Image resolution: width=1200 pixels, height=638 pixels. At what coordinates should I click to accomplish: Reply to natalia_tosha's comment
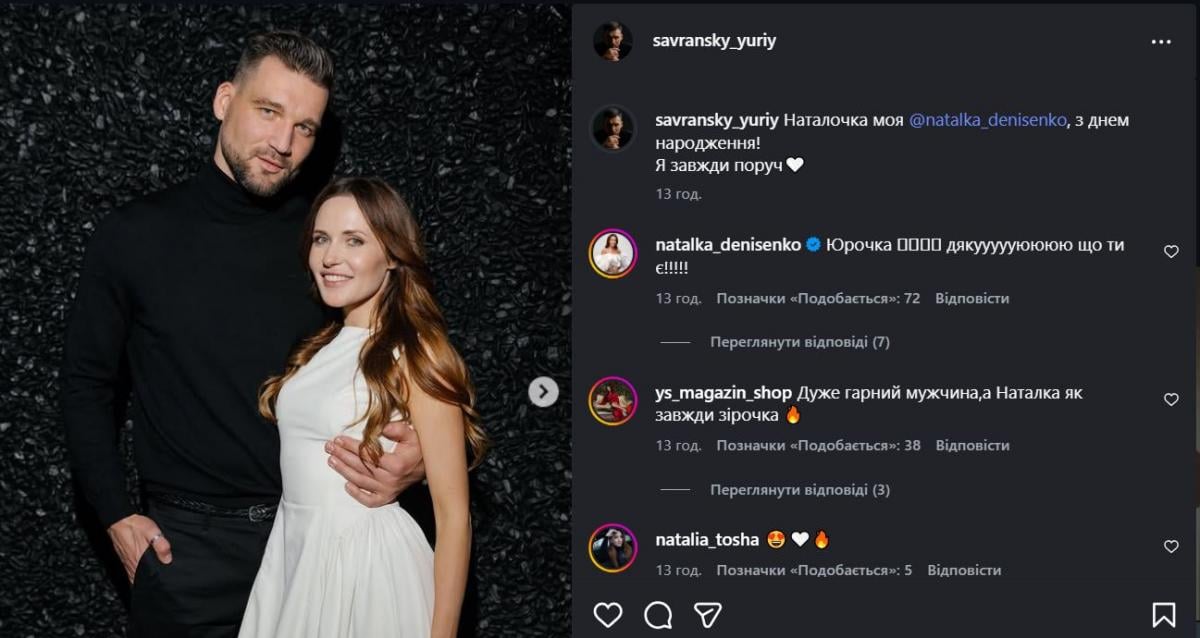[x=964, y=570]
